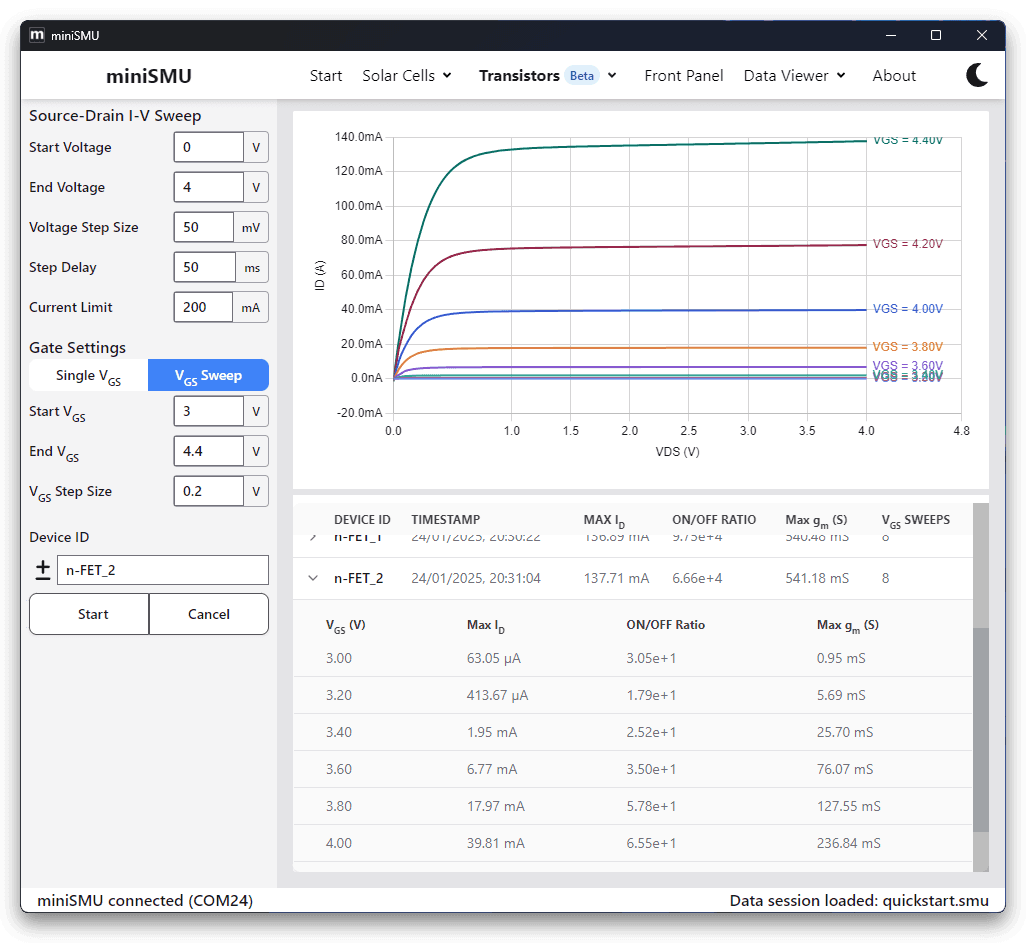Edit the Current Limit field

[203, 307]
